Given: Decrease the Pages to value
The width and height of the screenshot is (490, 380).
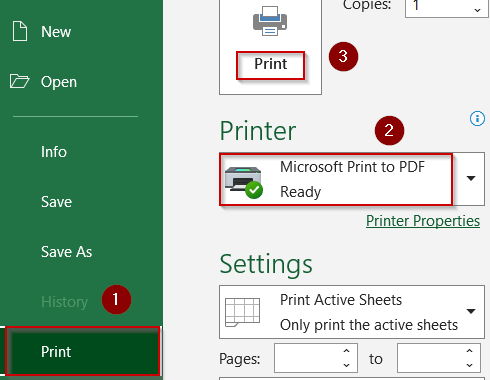Looking at the screenshot, I should pyautogui.click(x=469, y=365).
